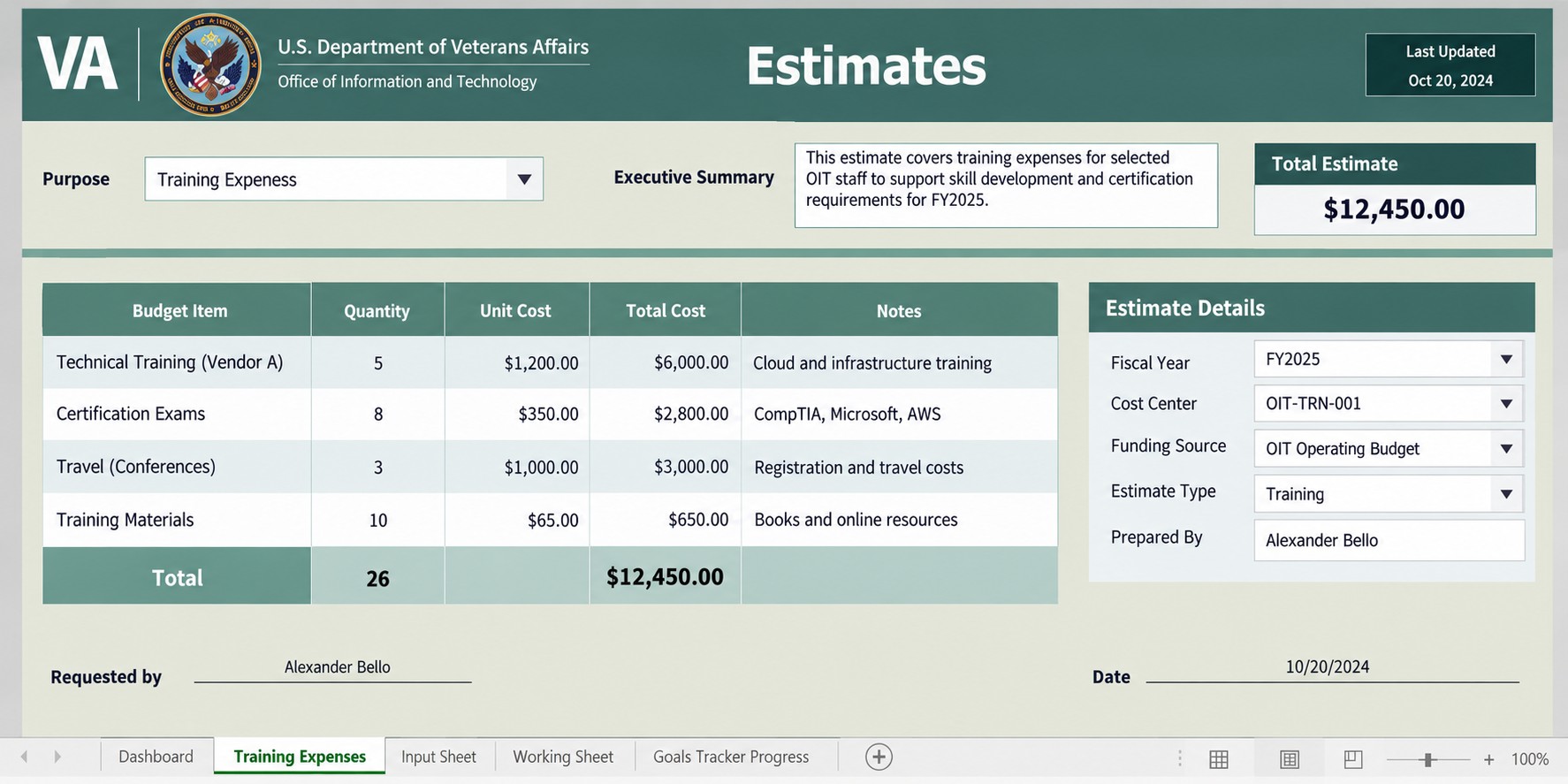Viewport: 1568px width, 784px height.
Task: Click the Budget Item column header
Action: point(177,310)
